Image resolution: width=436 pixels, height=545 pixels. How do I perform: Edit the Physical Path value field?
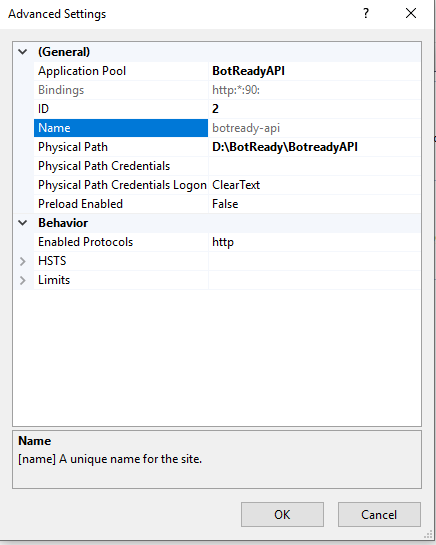314,147
